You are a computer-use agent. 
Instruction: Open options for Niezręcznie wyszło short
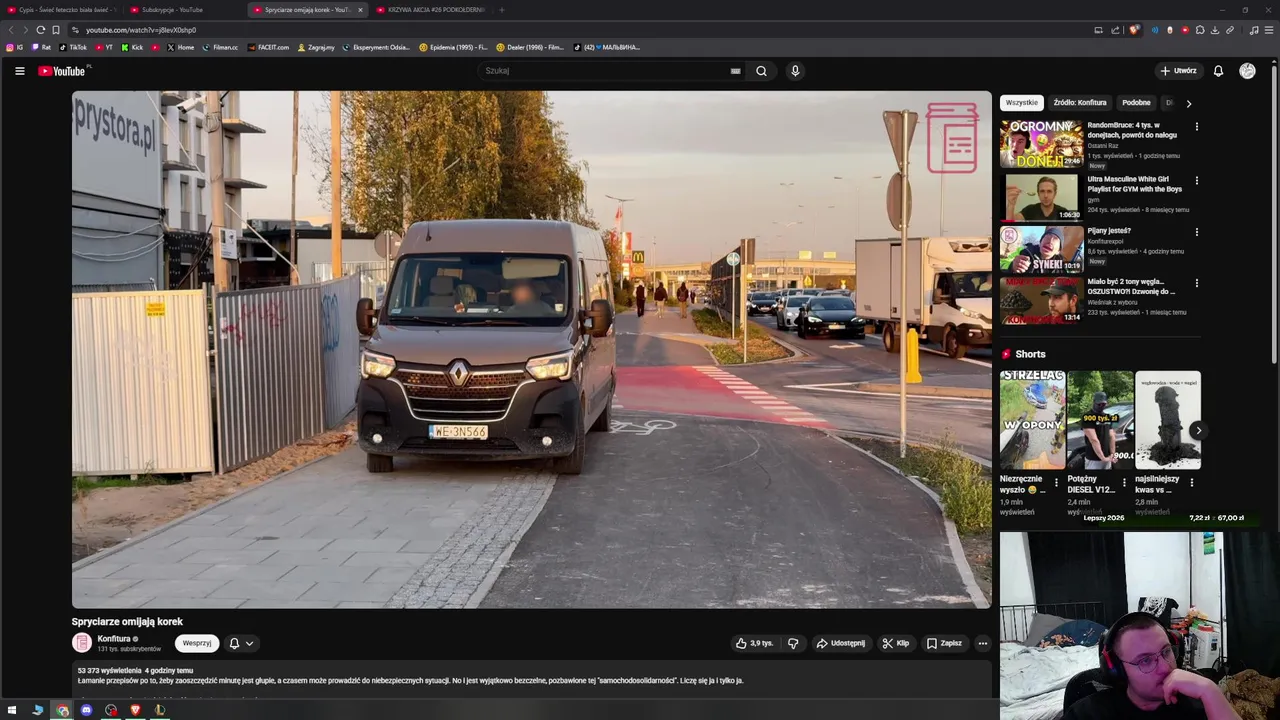pyautogui.click(x=1056, y=482)
